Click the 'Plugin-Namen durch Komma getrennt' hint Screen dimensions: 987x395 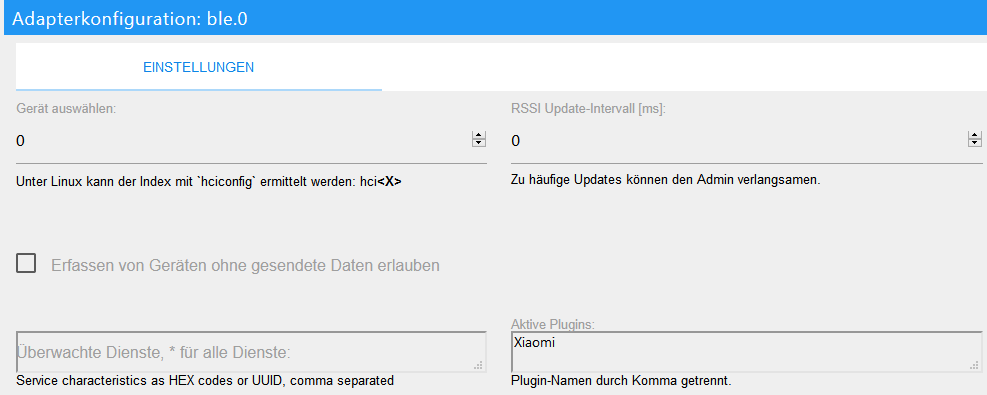pos(621,381)
